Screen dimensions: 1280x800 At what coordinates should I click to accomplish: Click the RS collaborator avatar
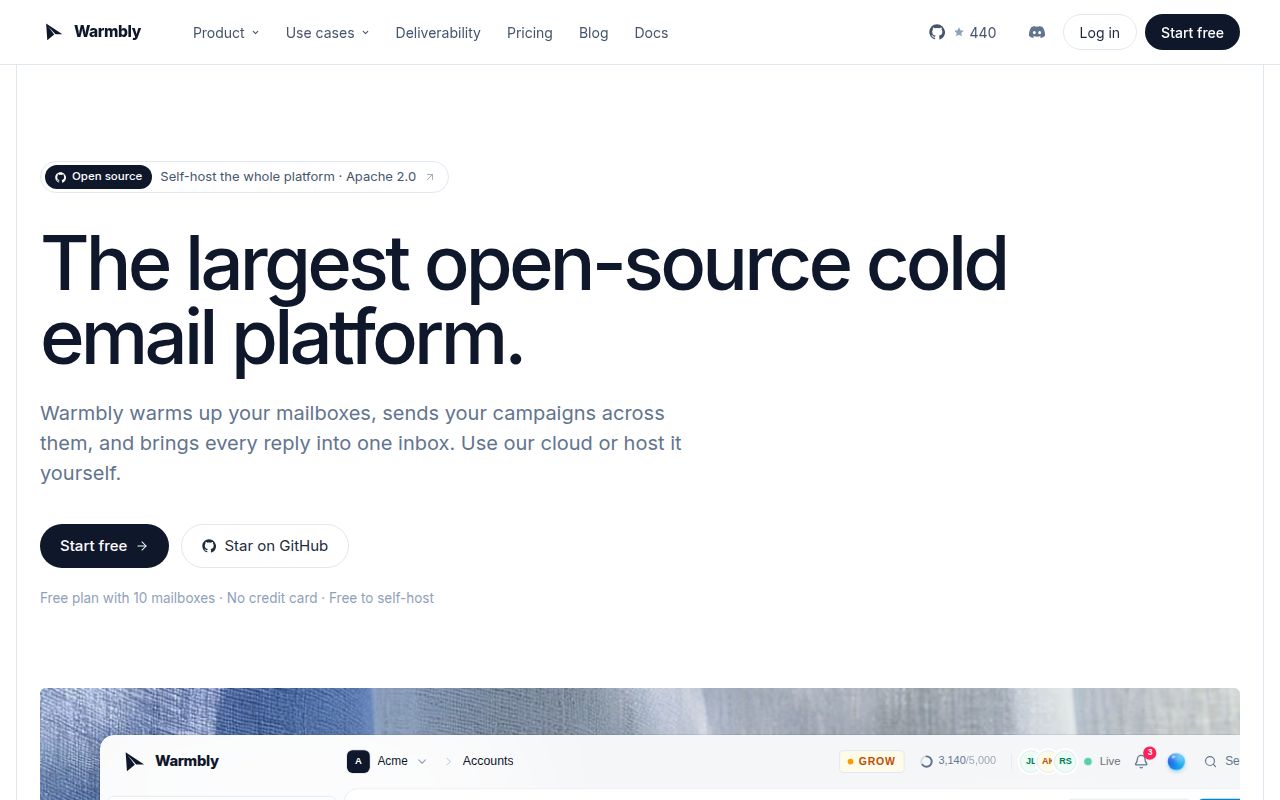pos(1065,761)
